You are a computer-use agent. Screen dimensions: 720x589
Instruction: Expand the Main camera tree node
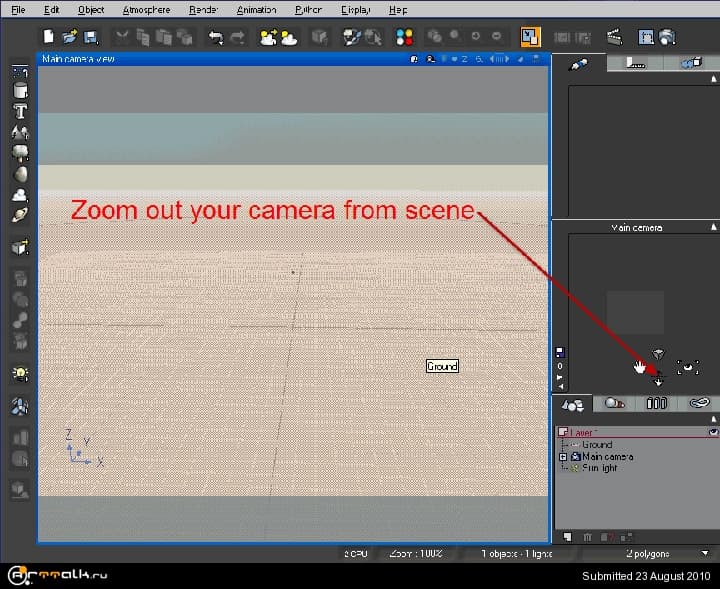[564, 457]
